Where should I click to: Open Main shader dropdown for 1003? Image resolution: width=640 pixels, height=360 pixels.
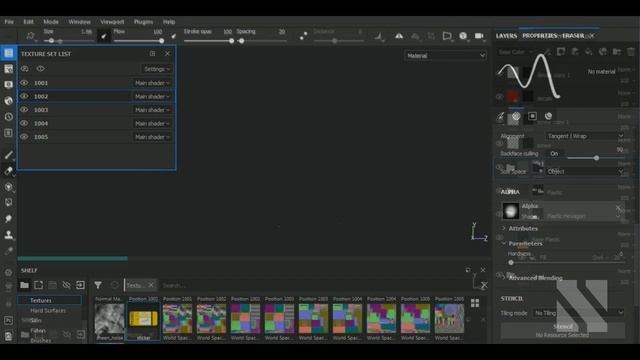152,110
